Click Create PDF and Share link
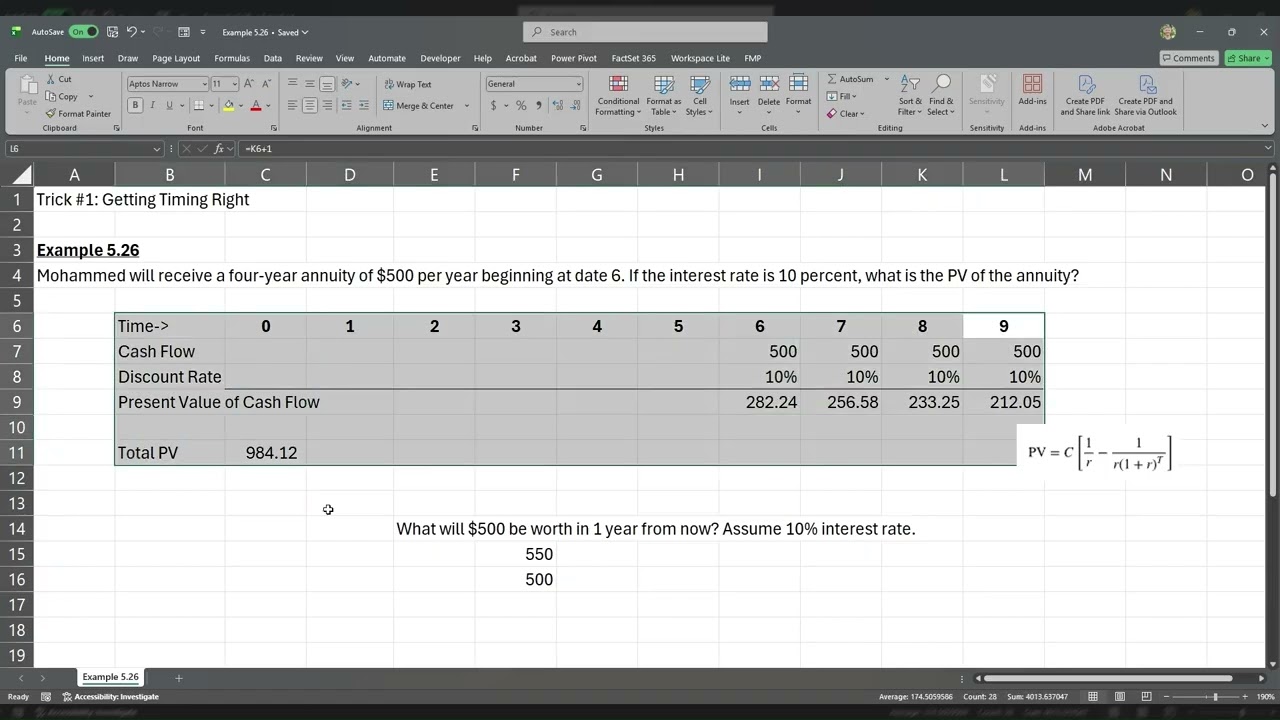This screenshot has height=720, width=1280. click(x=1085, y=95)
